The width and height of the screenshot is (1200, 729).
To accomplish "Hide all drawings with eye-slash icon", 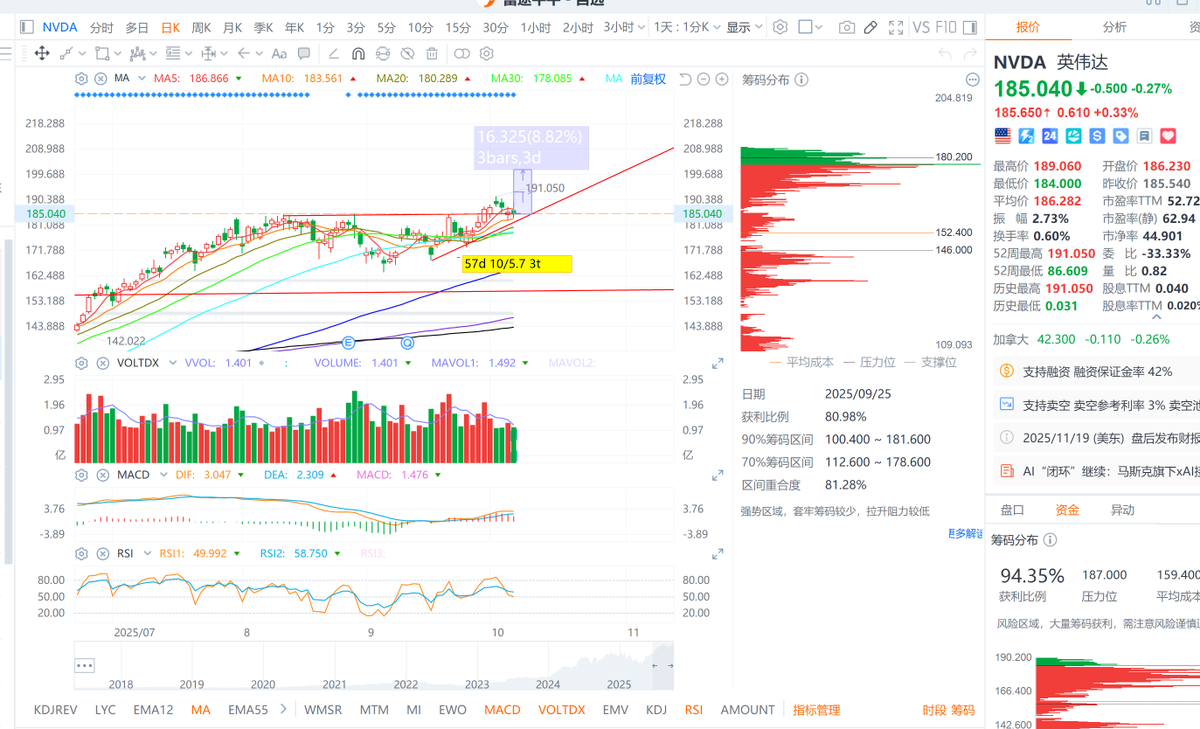I will click(408, 53).
